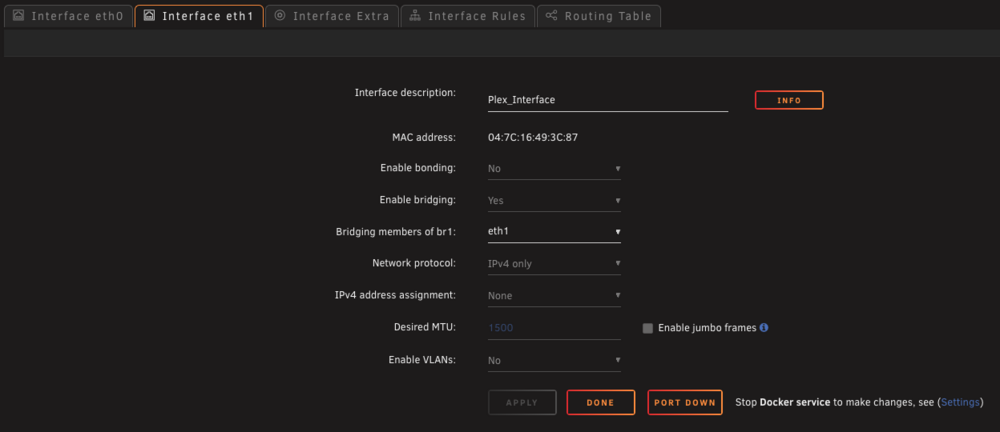Open the Settings link

coord(960,403)
